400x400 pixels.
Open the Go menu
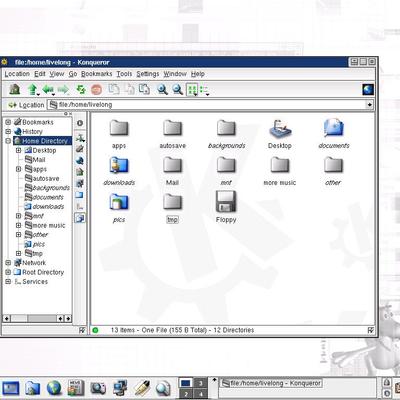(x=73, y=74)
